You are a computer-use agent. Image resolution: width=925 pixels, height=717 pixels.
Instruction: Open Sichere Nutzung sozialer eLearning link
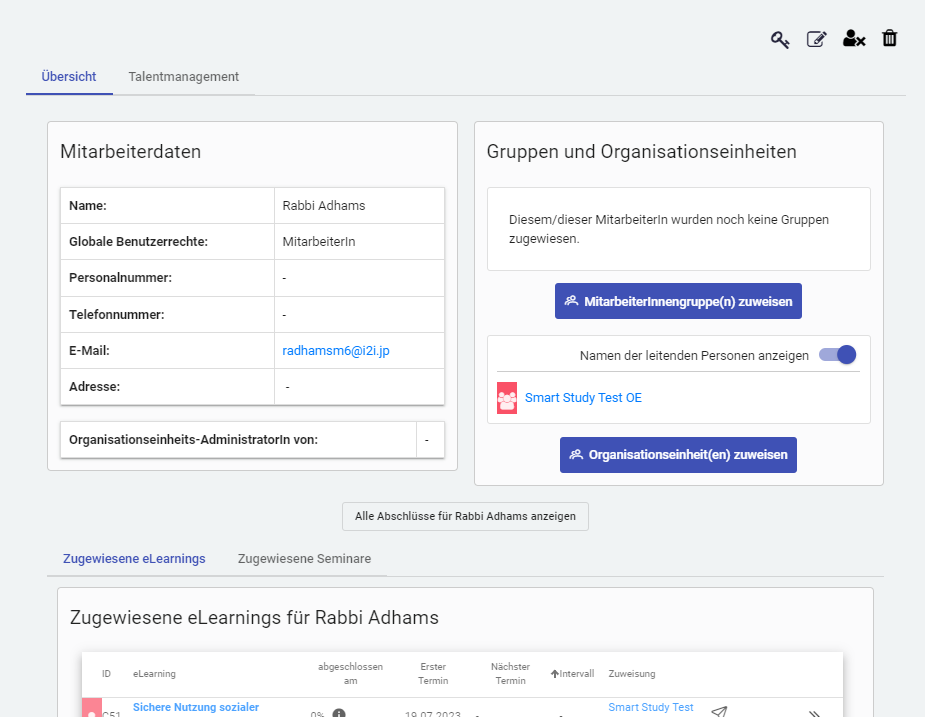coord(196,707)
